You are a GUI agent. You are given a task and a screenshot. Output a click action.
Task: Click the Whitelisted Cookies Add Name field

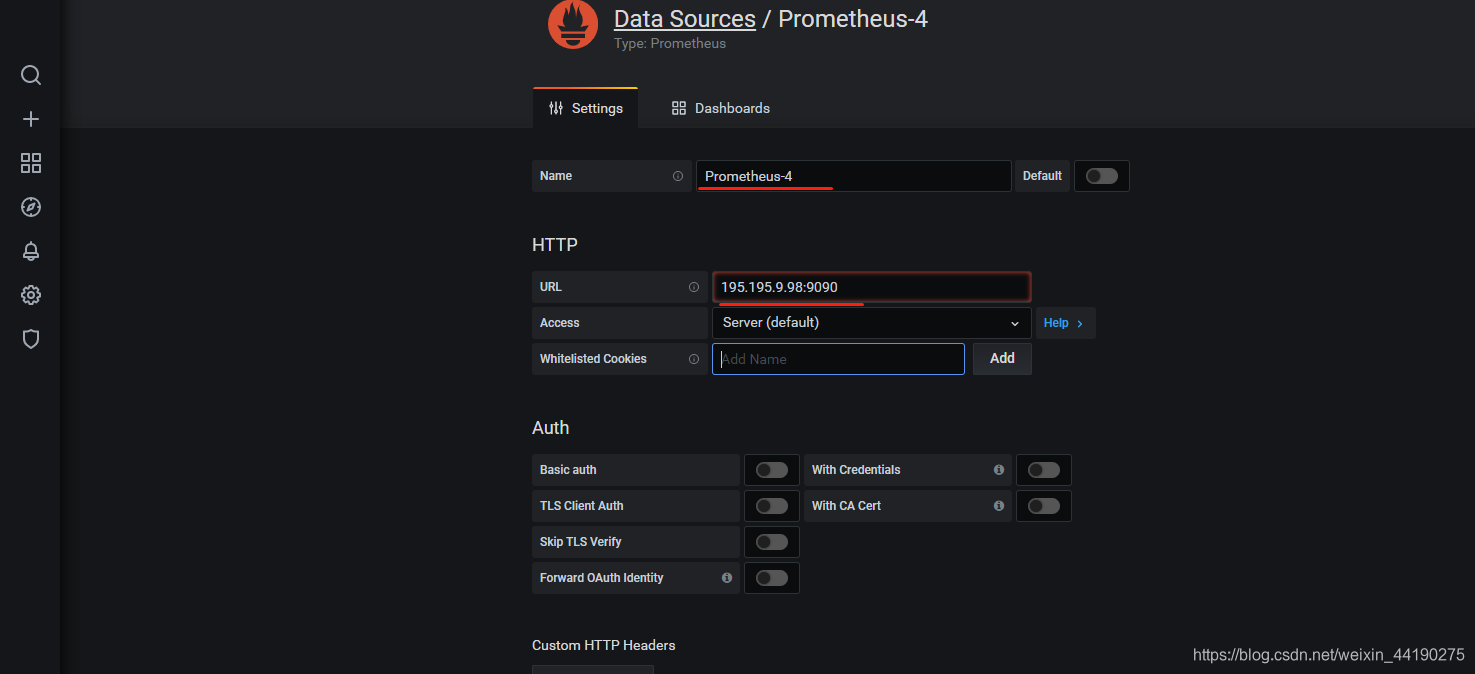[838, 359]
